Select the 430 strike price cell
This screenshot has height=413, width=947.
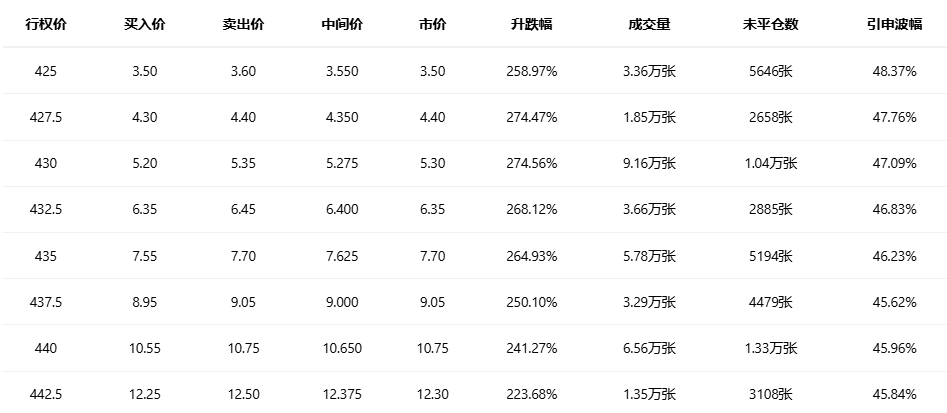[x=46, y=163]
